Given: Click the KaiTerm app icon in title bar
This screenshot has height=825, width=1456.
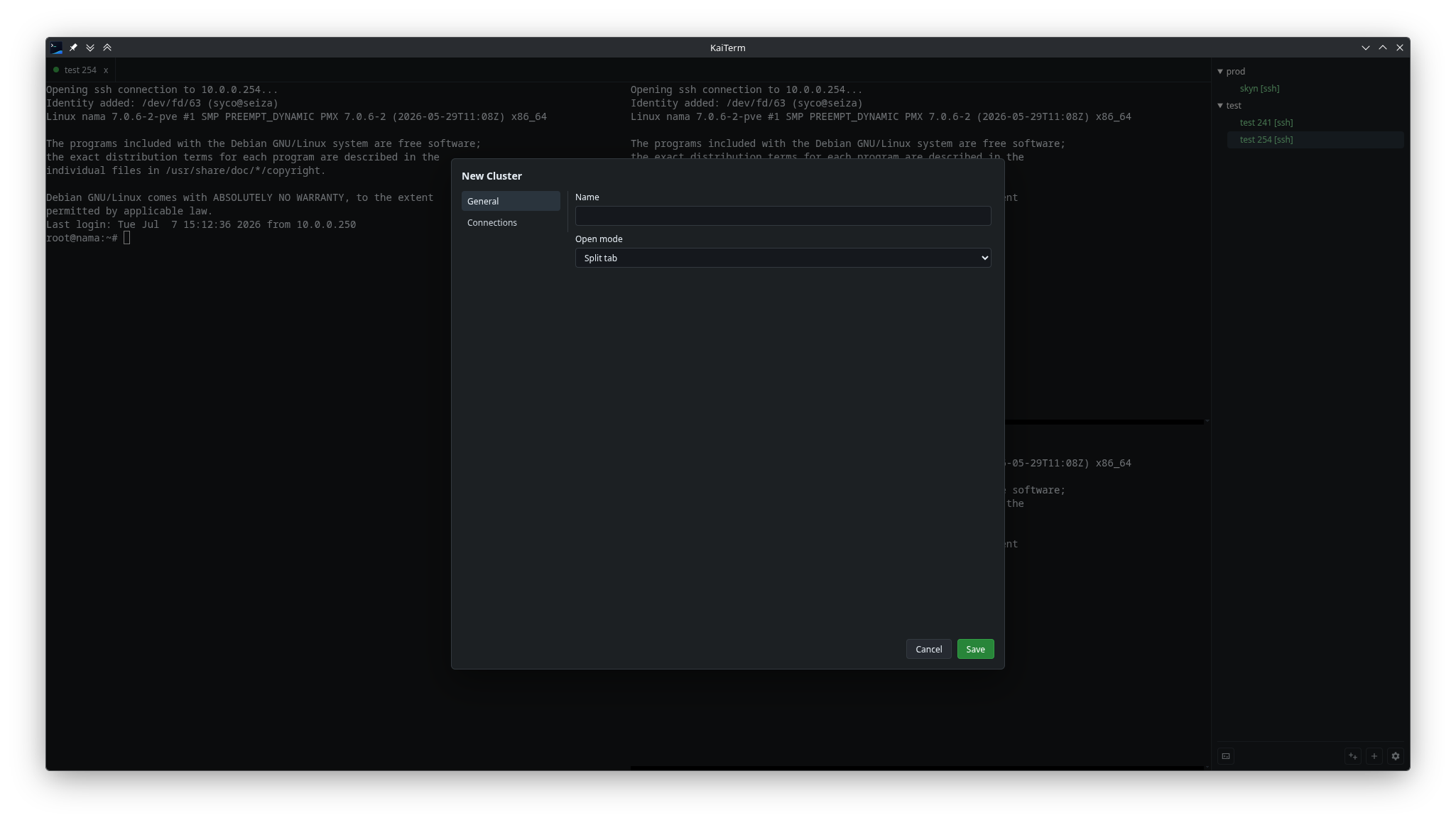Looking at the screenshot, I should coord(56,48).
